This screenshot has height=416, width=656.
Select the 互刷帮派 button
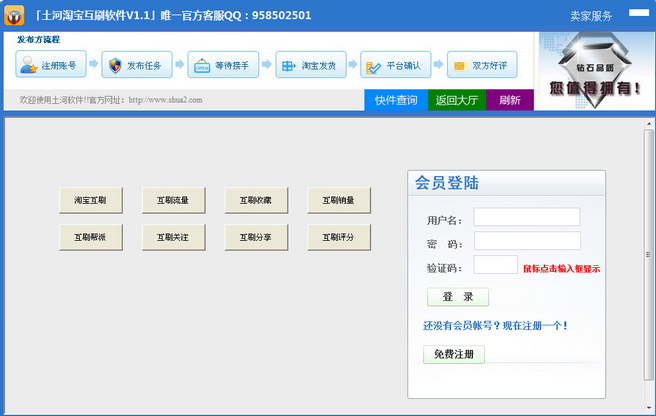point(91,237)
